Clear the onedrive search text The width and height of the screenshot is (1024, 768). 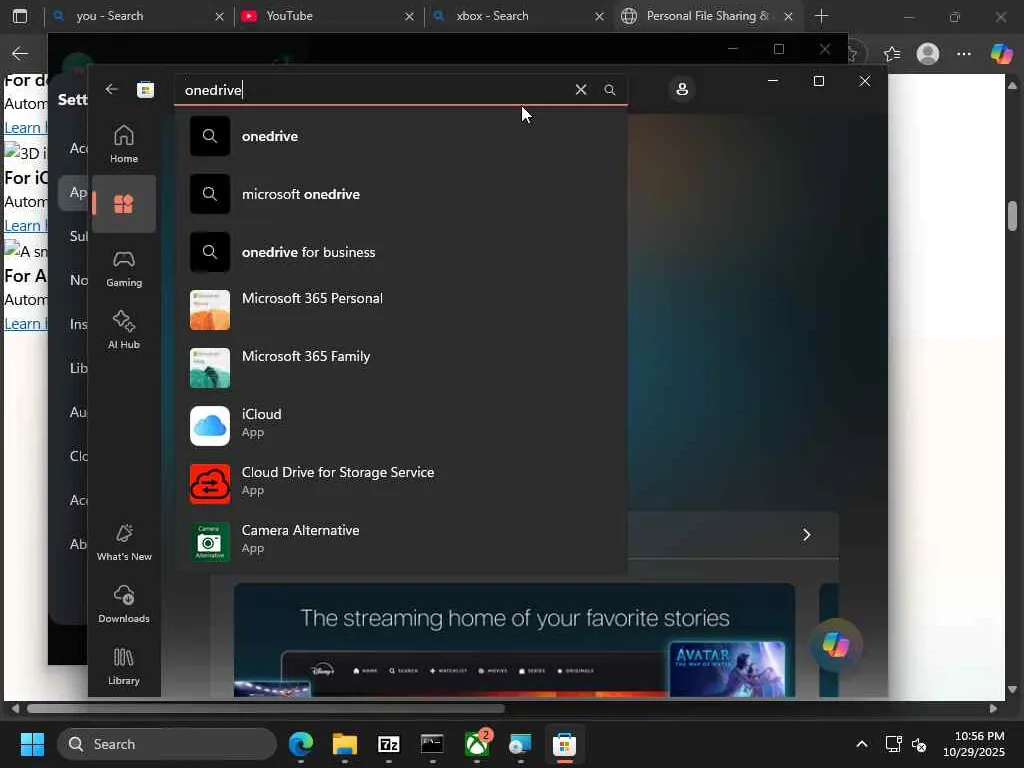click(x=581, y=89)
